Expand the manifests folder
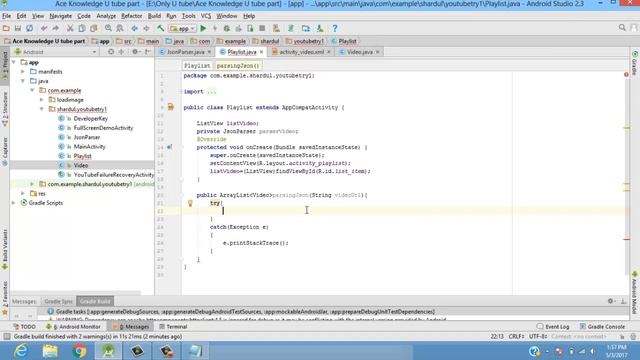 click(x=23, y=71)
